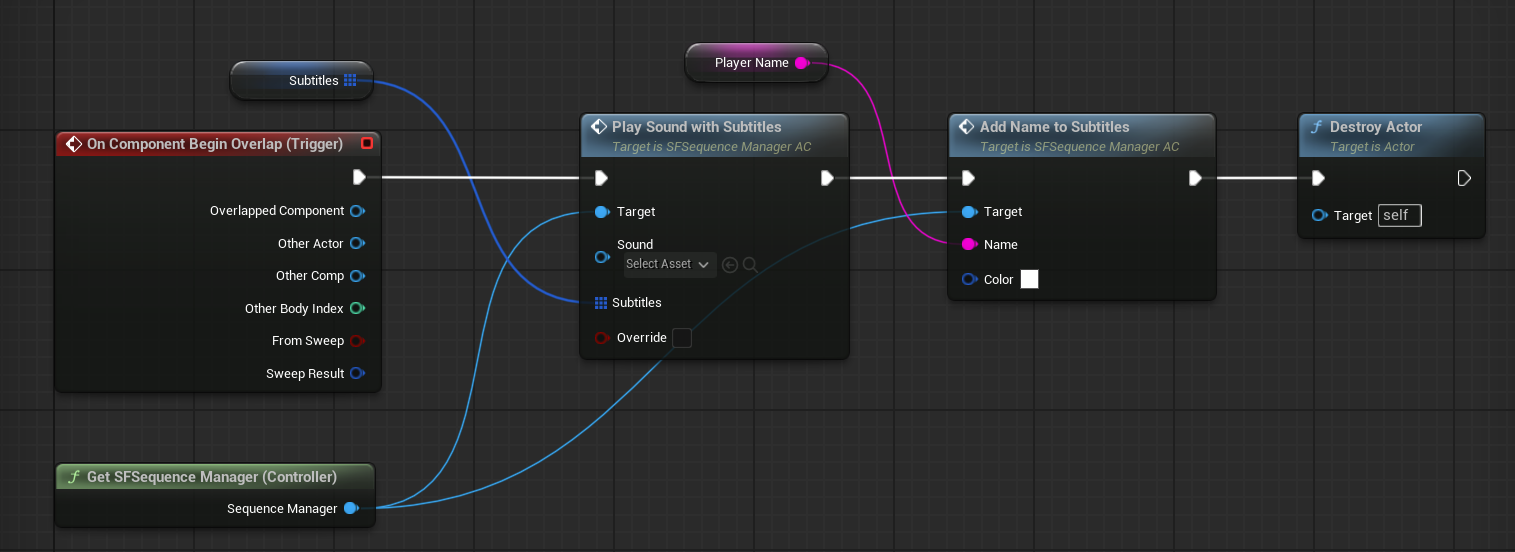This screenshot has width=1515, height=552.
Task: Click Destroy Actor execution output pin
Action: 1464,178
